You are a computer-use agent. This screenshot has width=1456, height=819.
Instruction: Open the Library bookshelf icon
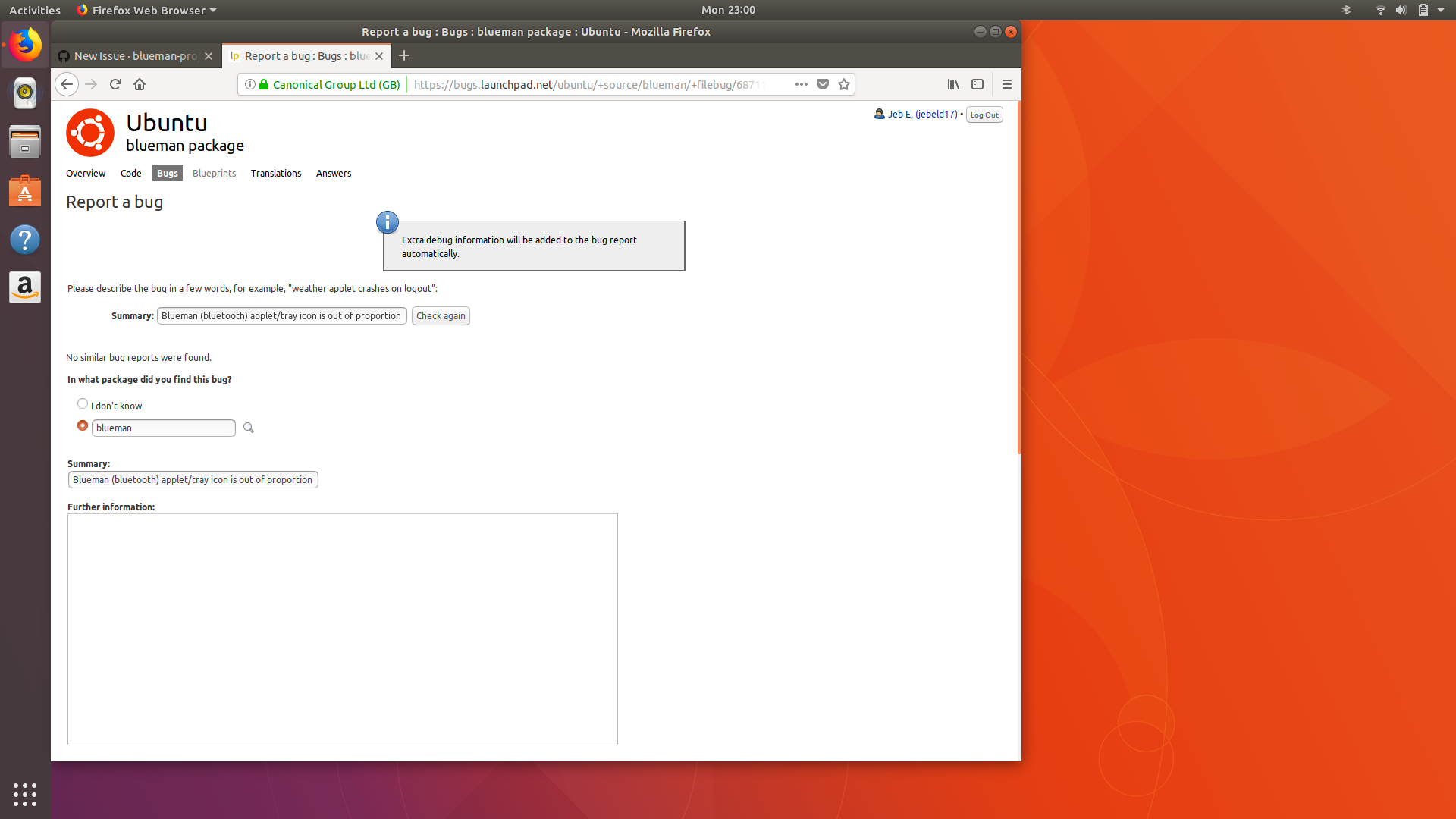953,84
